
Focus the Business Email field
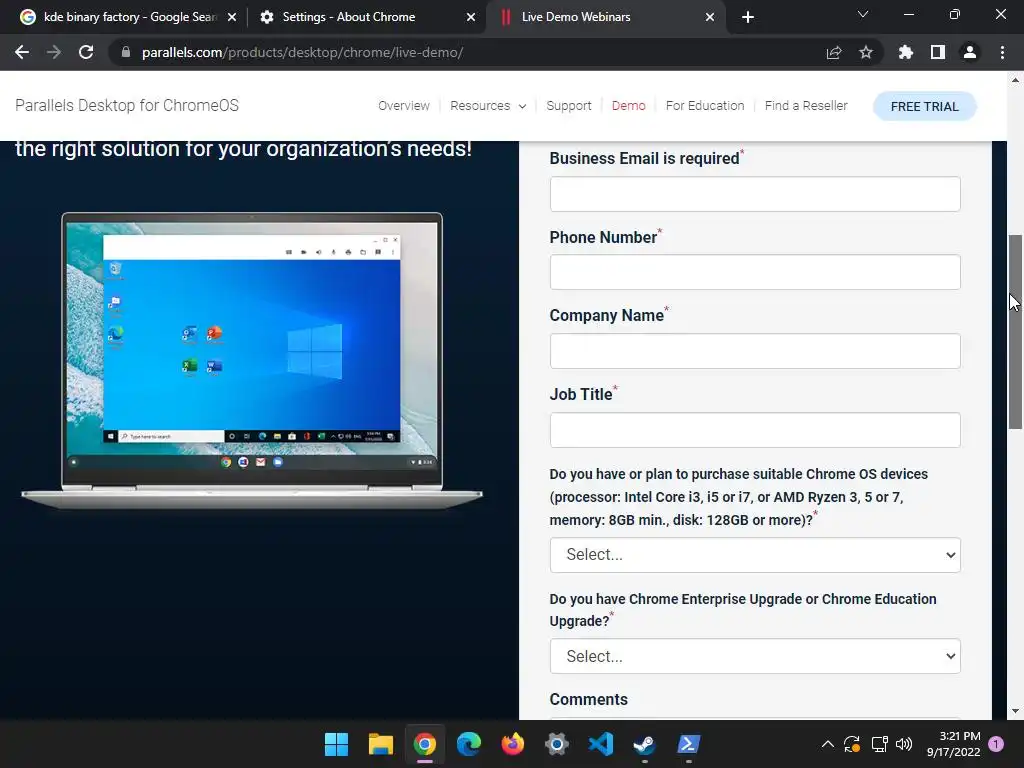coord(755,194)
